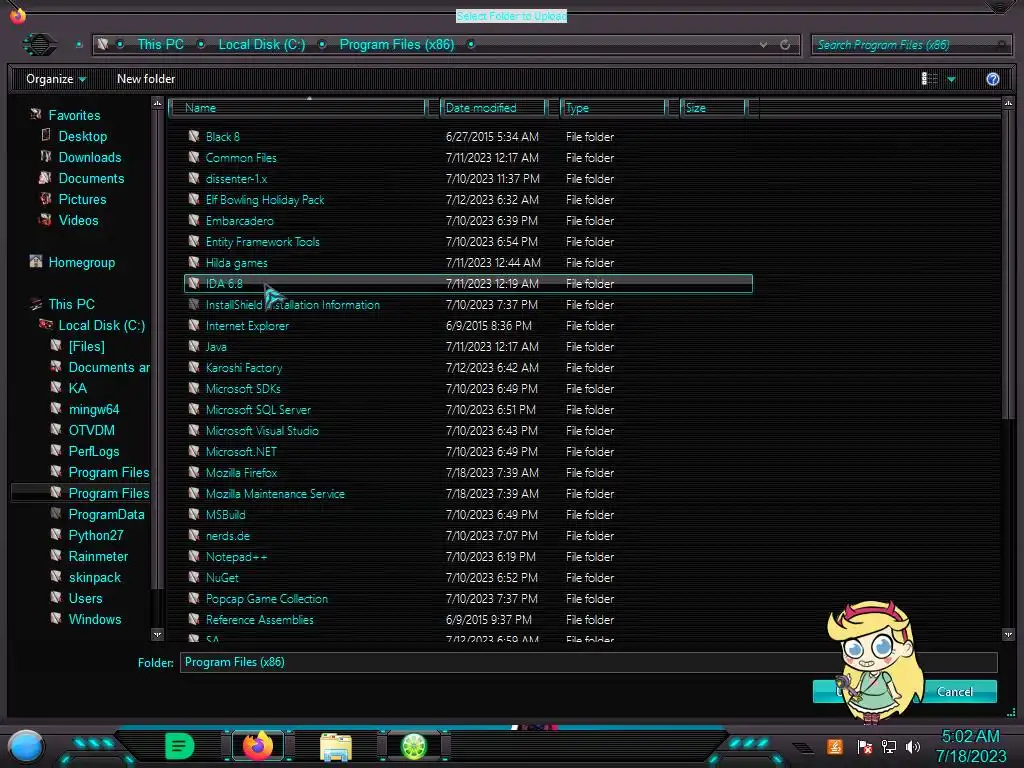Click the back navigation button
The image size is (1024, 768).
39,44
